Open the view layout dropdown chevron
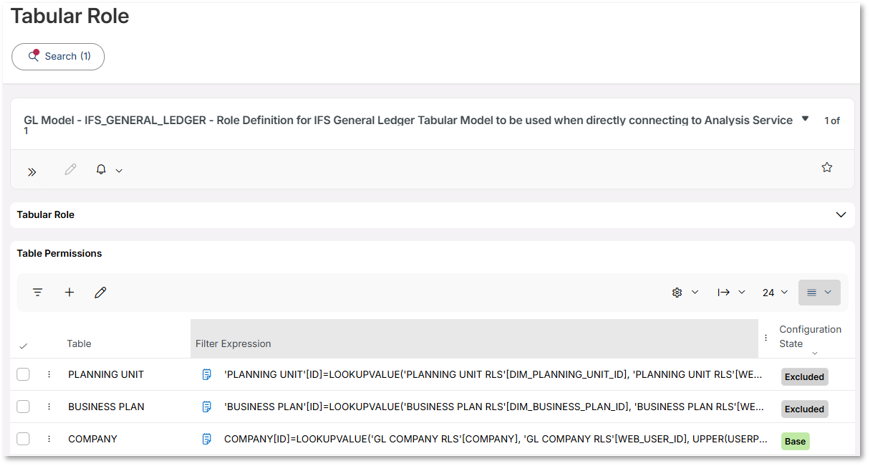Viewport: 869px width, 465px height. click(x=827, y=292)
